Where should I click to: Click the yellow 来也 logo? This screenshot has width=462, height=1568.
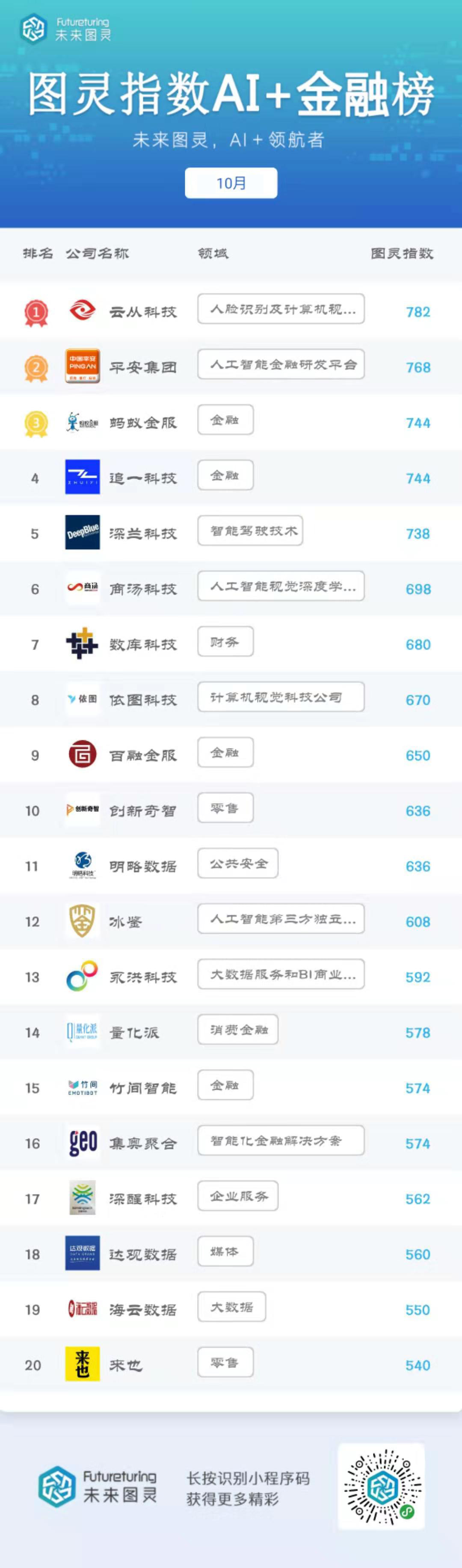[82, 1364]
